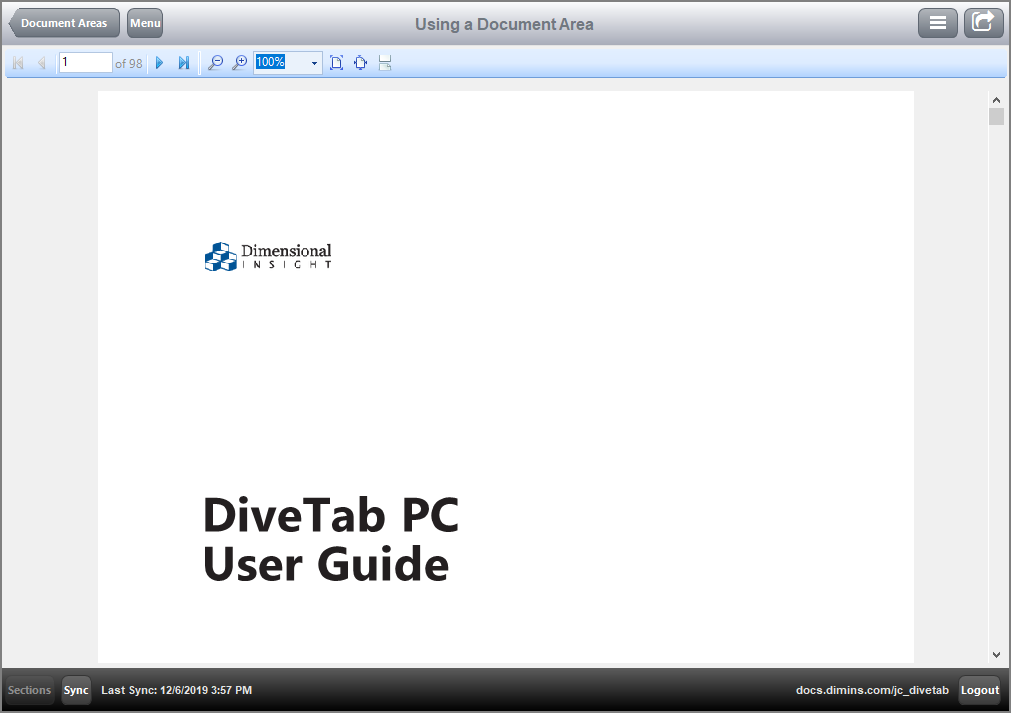Screen dimensions: 1011x713
Task: Click the Document Areas back button
Action: [63, 22]
